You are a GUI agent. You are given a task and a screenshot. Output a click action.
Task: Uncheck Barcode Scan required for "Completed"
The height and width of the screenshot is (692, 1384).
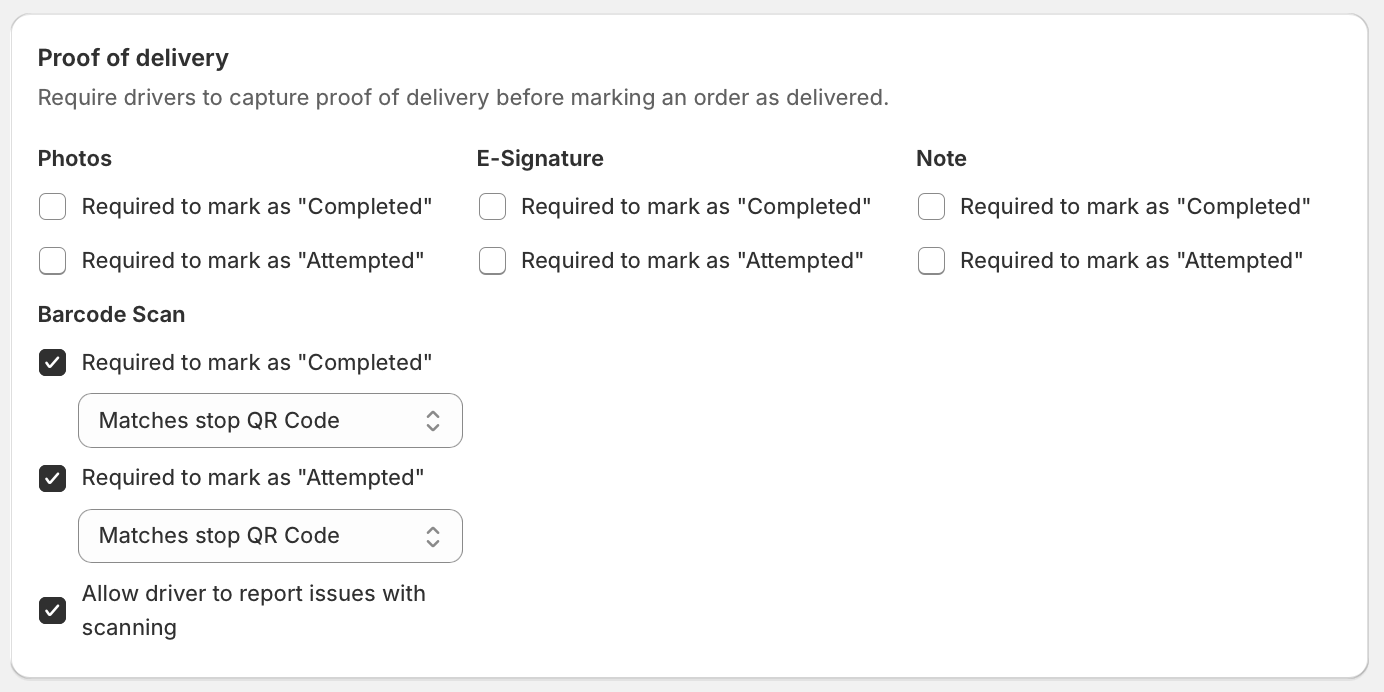[x=52, y=363]
